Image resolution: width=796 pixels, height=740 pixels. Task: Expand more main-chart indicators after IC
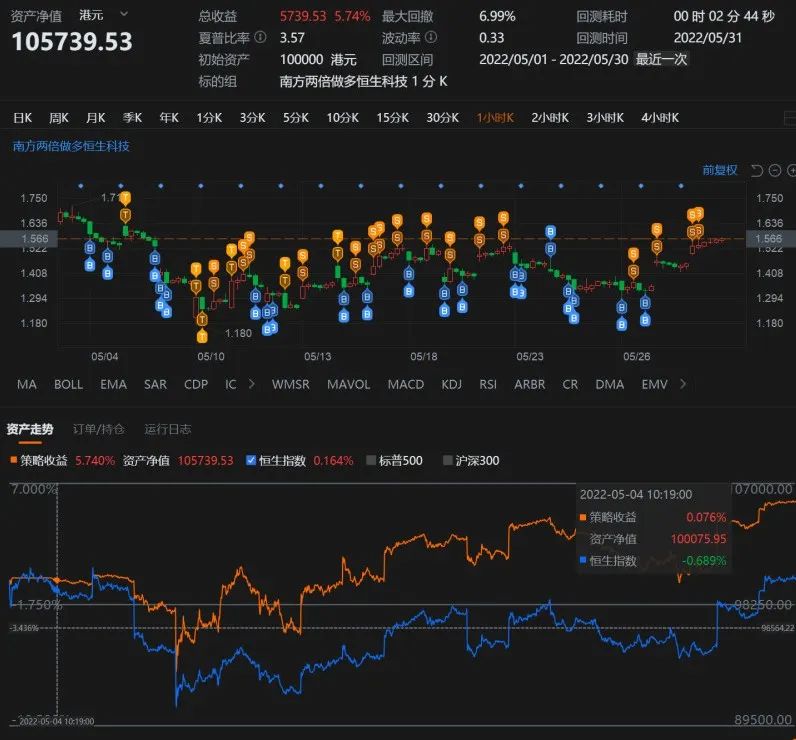(251, 384)
